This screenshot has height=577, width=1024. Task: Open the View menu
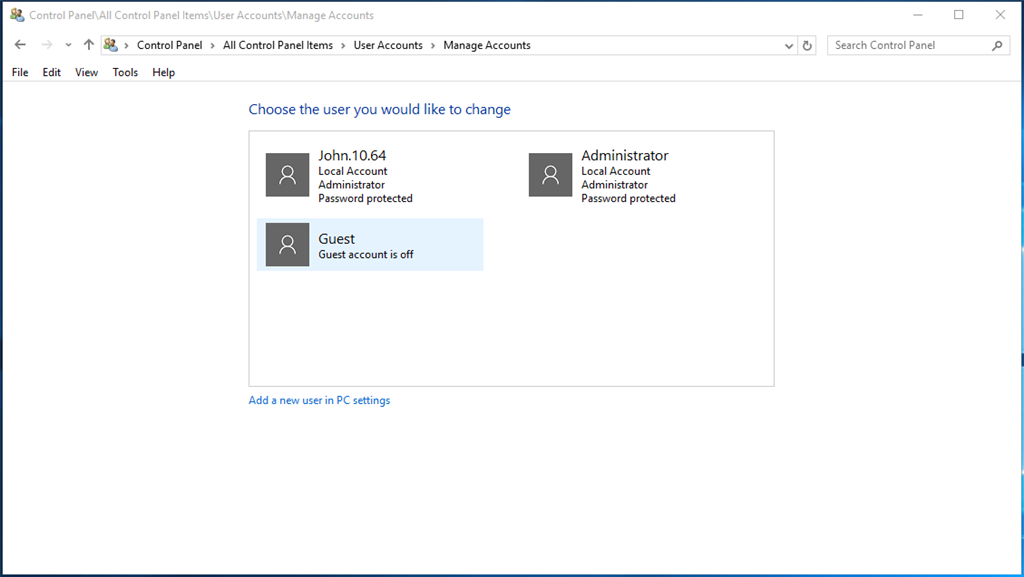[x=86, y=72]
